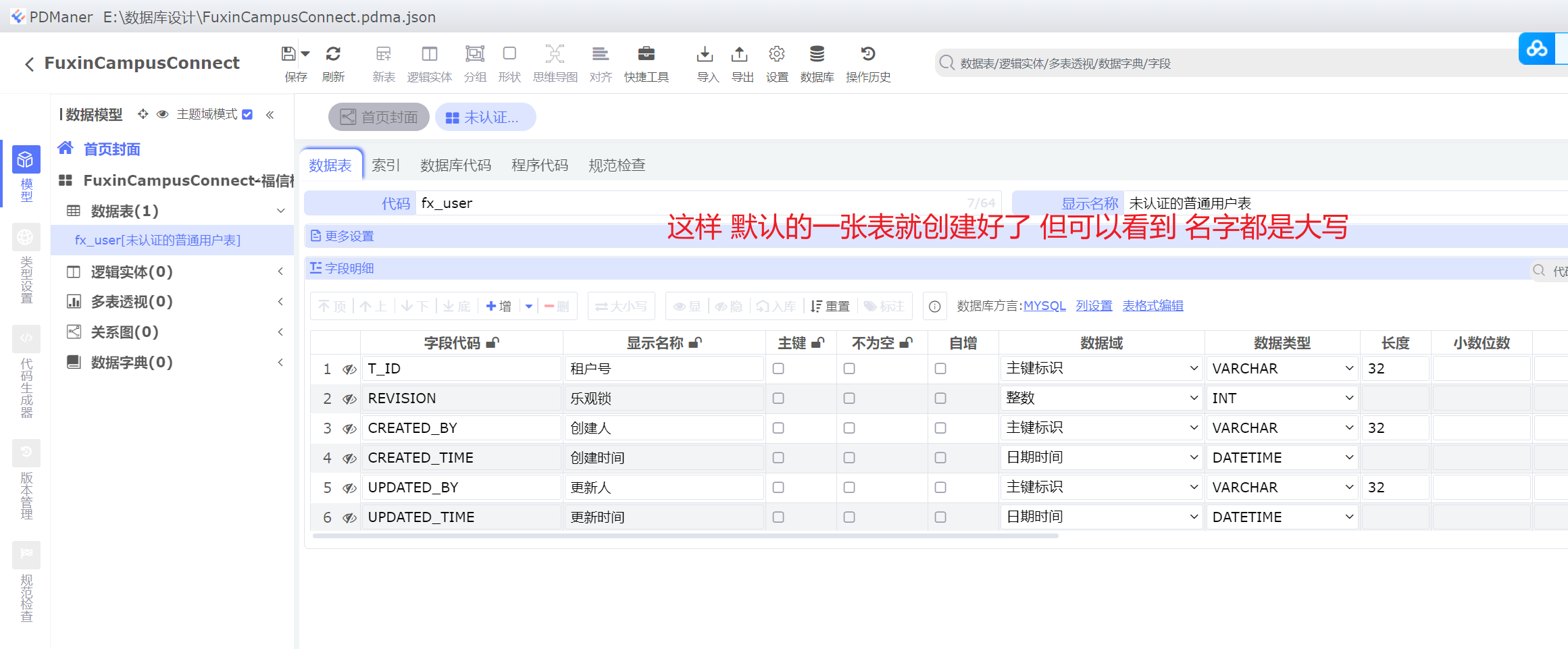1568x649 pixels.
Task: Open the save options dropdown arrow
Action: click(305, 54)
